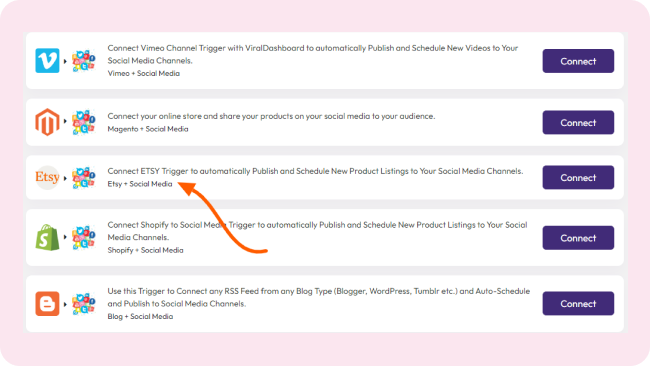This screenshot has width=650, height=366.
Task: Connect the Blog + Social Media integration
Action: point(578,303)
